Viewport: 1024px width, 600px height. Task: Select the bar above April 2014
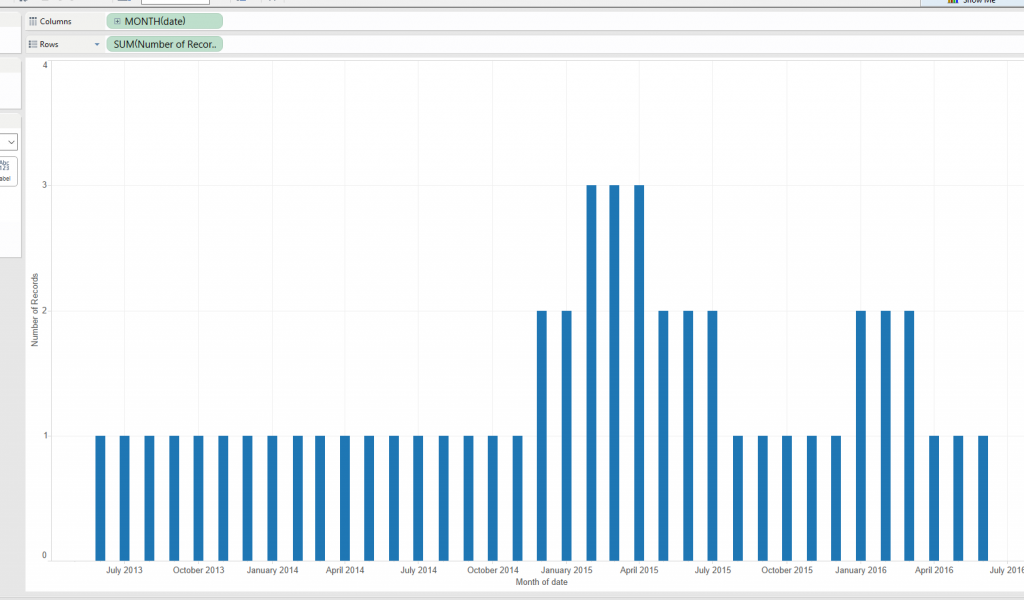pos(345,498)
